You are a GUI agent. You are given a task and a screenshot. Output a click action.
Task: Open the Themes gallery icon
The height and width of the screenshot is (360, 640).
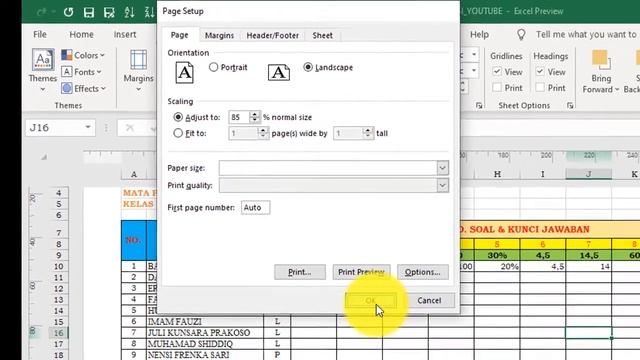pyautogui.click(x=43, y=60)
